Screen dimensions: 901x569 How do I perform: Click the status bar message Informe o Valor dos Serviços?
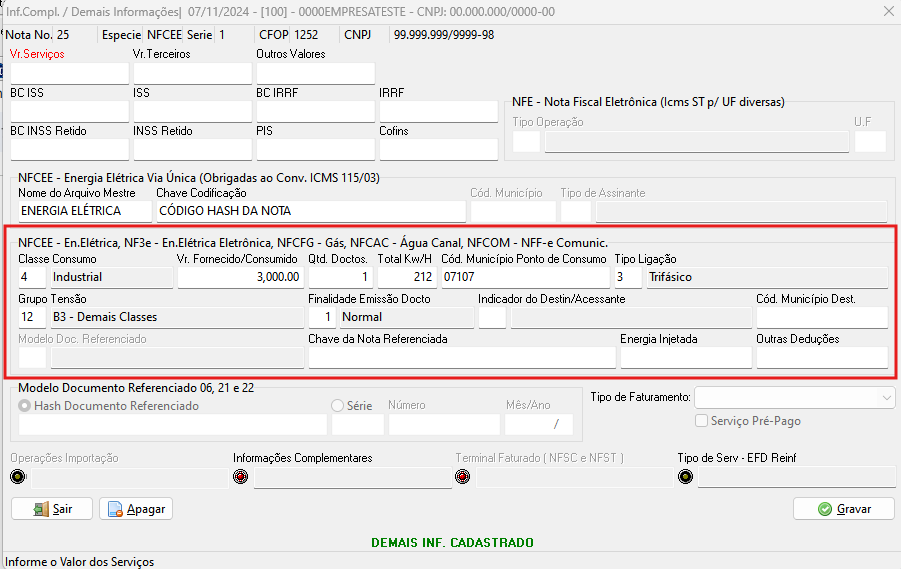coord(80,562)
